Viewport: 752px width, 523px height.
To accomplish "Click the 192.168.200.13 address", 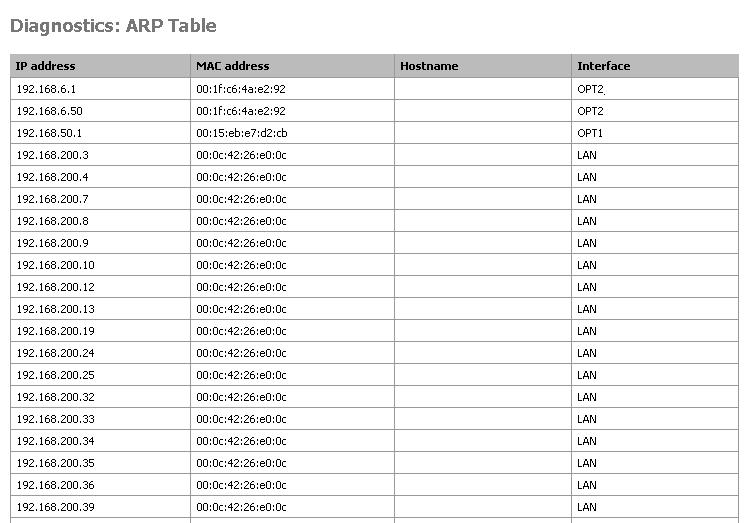I will 56,309.
